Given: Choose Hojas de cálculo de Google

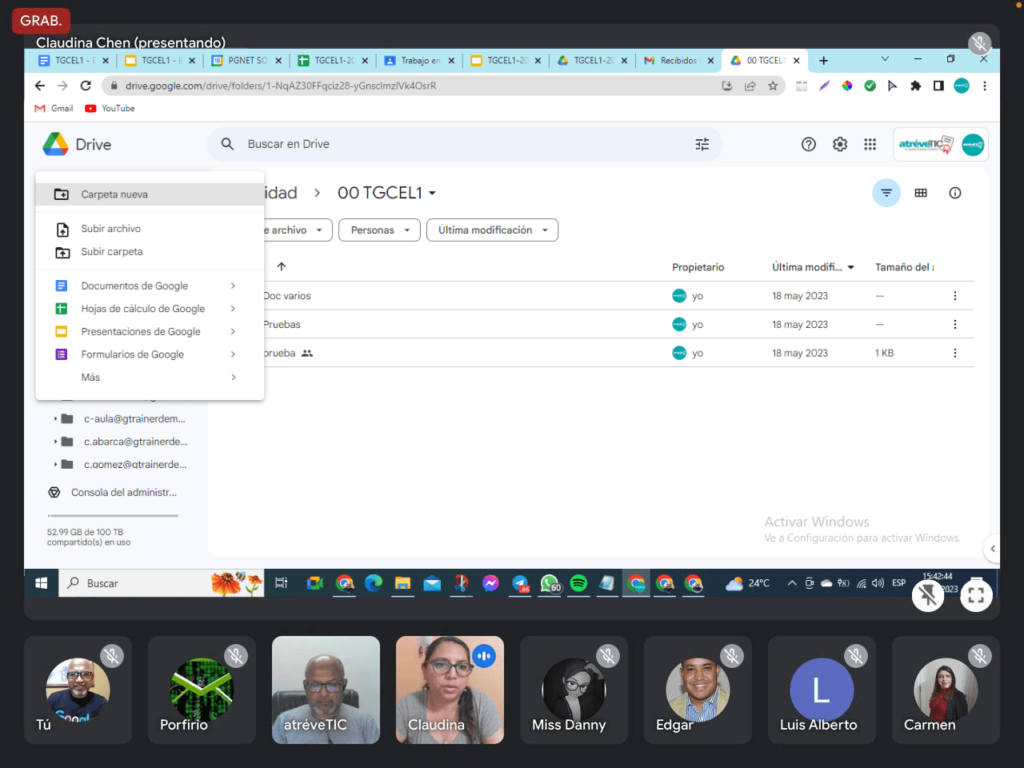Looking at the screenshot, I should tap(143, 309).
